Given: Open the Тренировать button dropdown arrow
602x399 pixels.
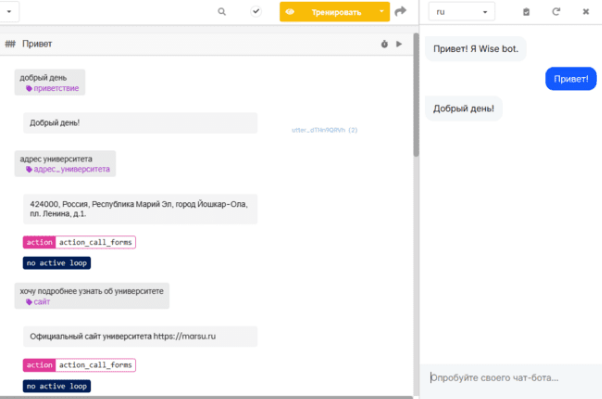Looking at the screenshot, I should pyautogui.click(x=382, y=12).
